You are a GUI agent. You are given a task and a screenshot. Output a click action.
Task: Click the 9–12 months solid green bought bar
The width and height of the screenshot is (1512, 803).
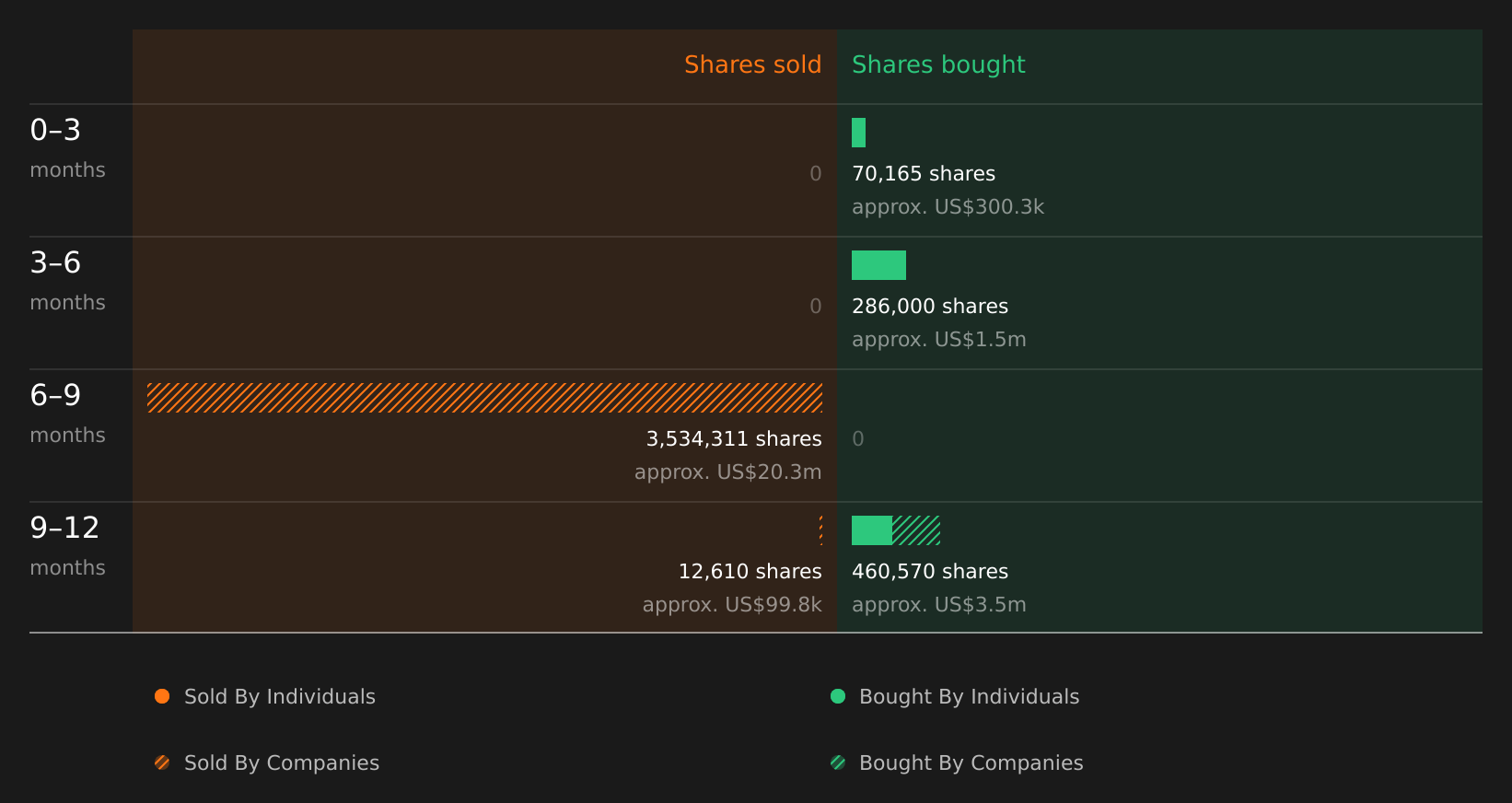click(872, 530)
